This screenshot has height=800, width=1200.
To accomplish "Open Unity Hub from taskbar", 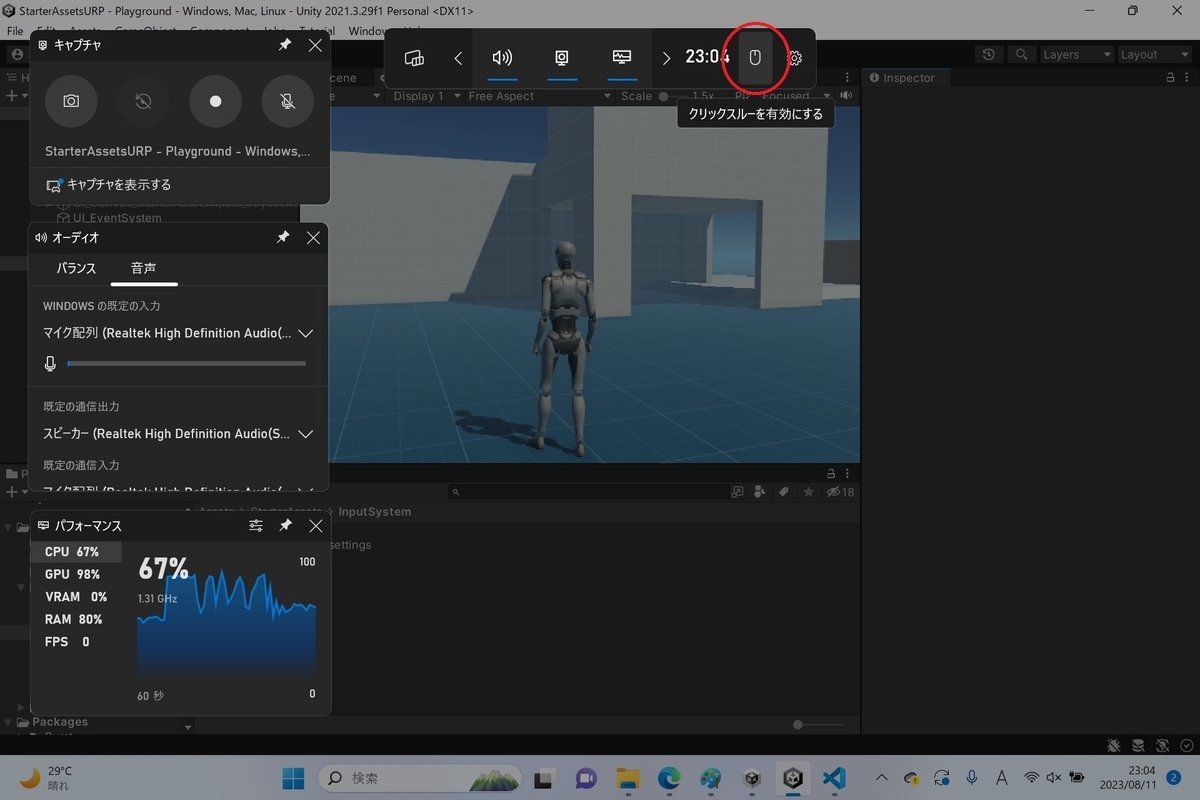I will [x=752, y=778].
